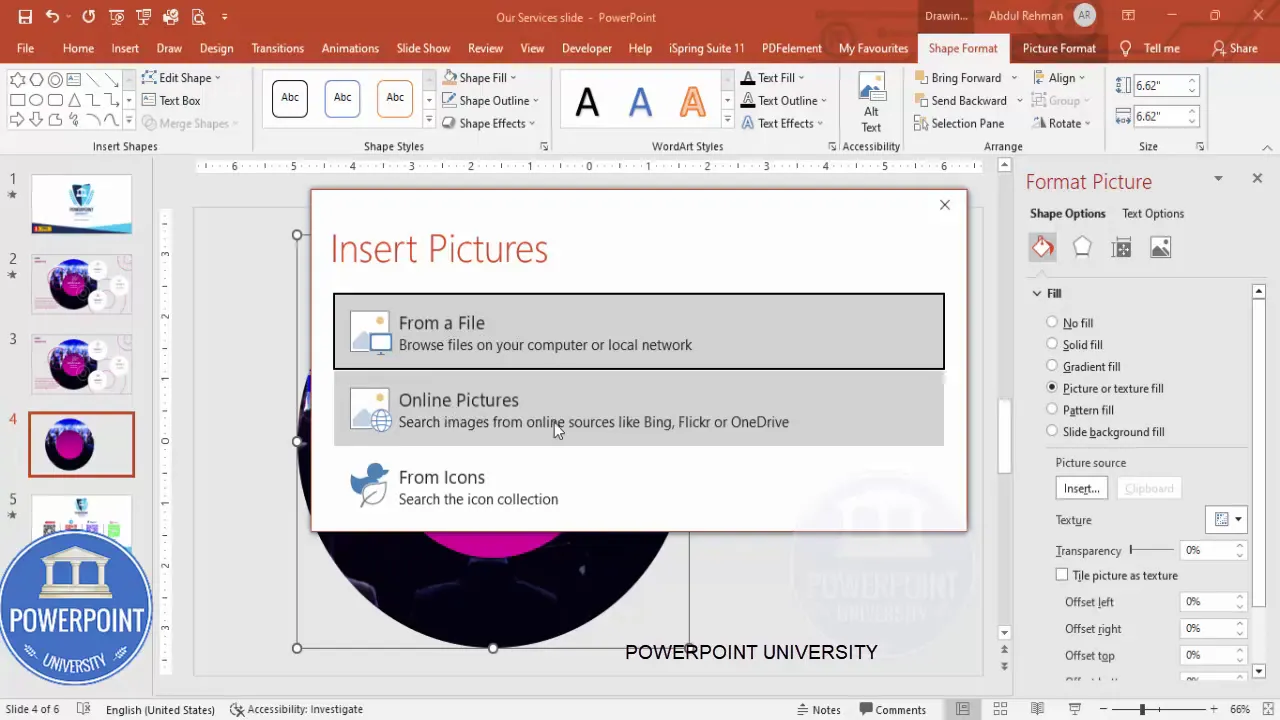The height and width of the screenshot is (720, 1280).
Task: Click the Share button
Action: (x=1234, y=48)
